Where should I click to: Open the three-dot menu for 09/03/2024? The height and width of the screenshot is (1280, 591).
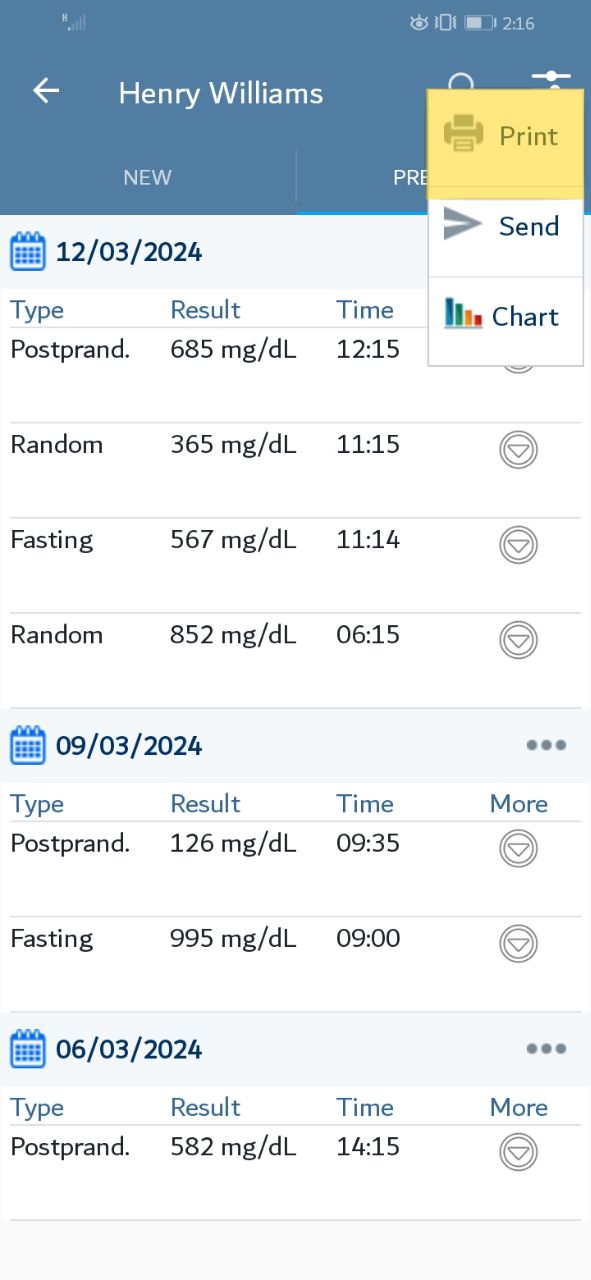[x=546, y=745]
